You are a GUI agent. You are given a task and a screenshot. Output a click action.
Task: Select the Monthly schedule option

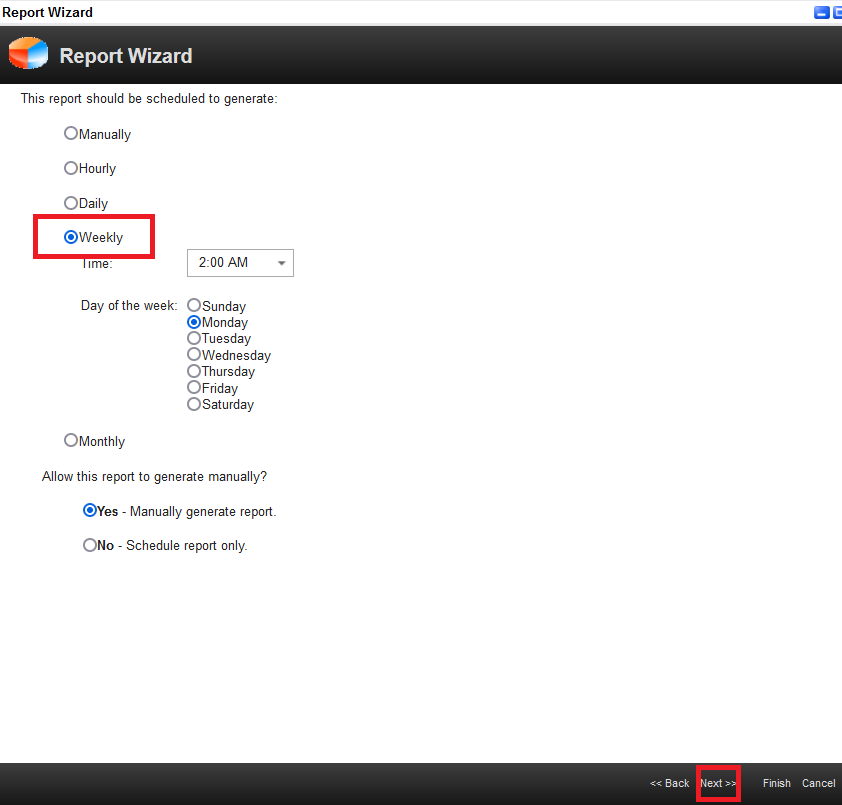[71, 440]
